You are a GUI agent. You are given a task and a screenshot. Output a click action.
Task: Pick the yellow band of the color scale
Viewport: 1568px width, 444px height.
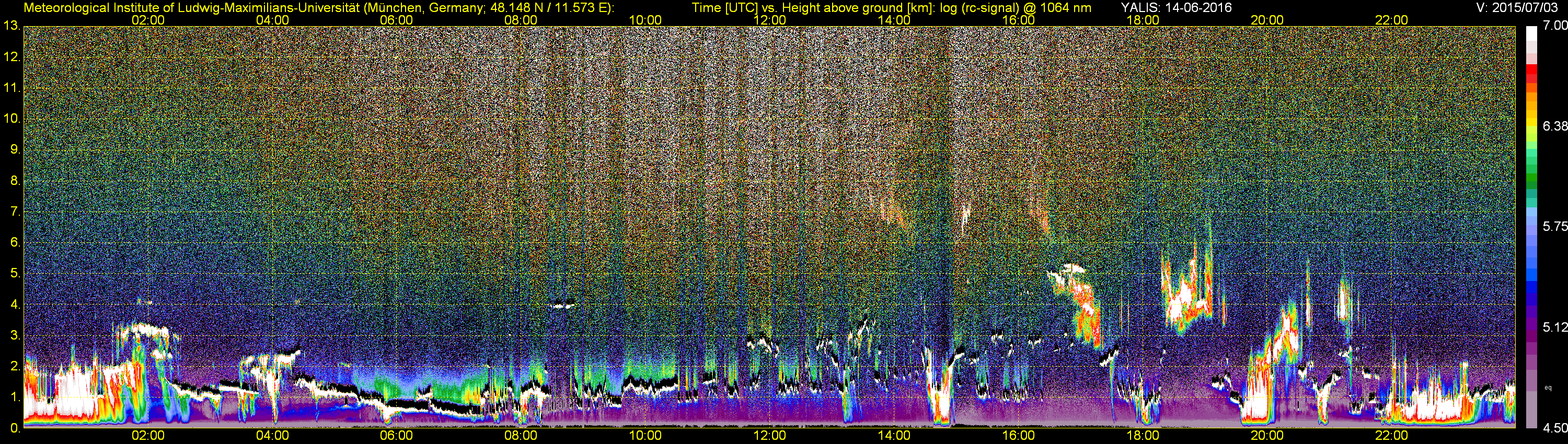(x=1531, y=122)
